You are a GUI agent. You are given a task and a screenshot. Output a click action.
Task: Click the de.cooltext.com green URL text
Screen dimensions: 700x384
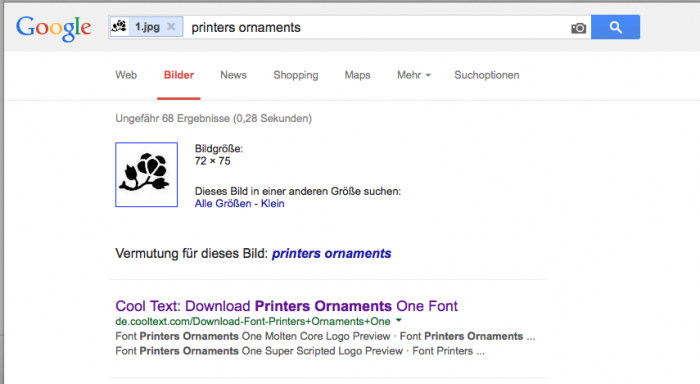coord(253,321)
